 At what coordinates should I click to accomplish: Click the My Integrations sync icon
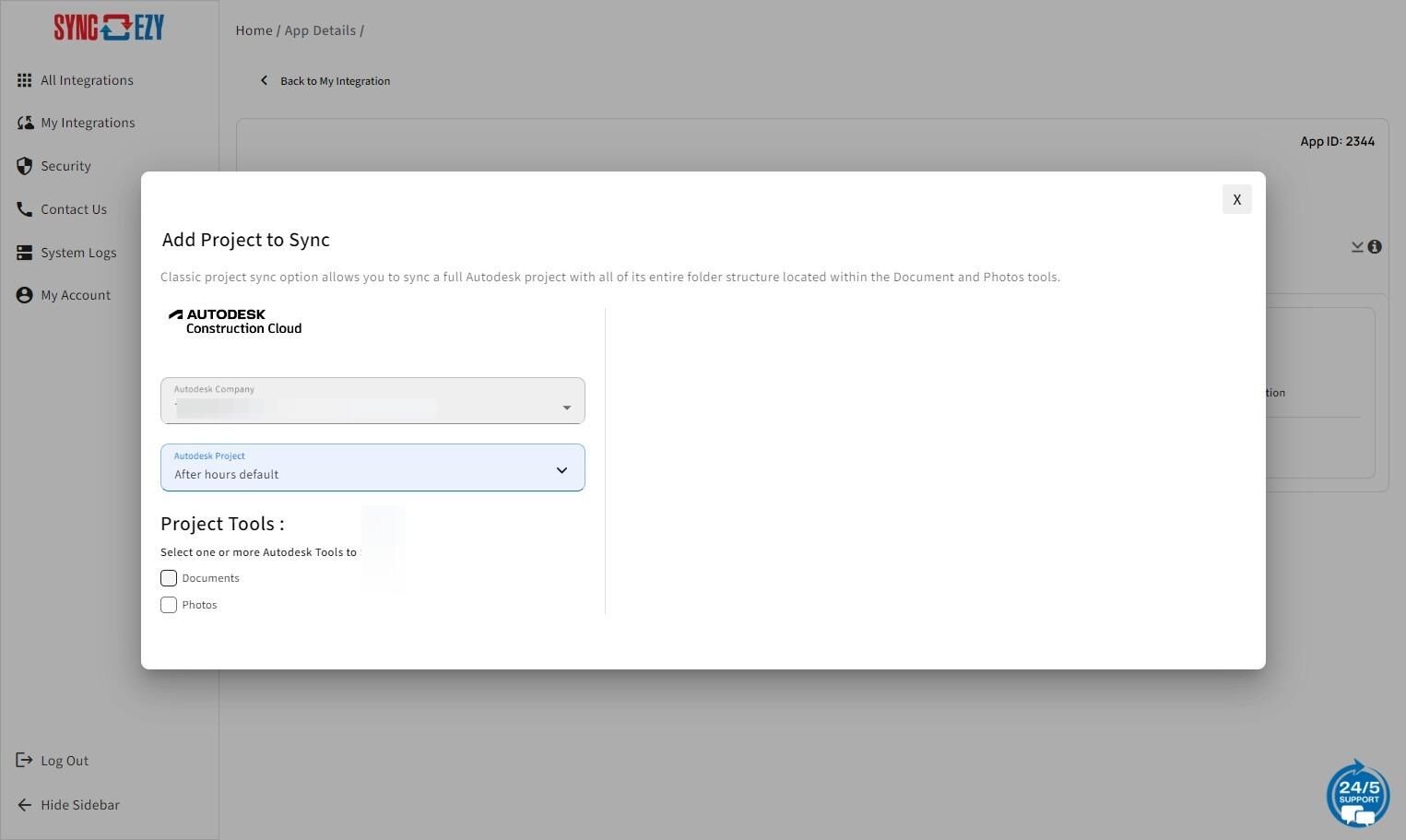[x=25, y=123]
